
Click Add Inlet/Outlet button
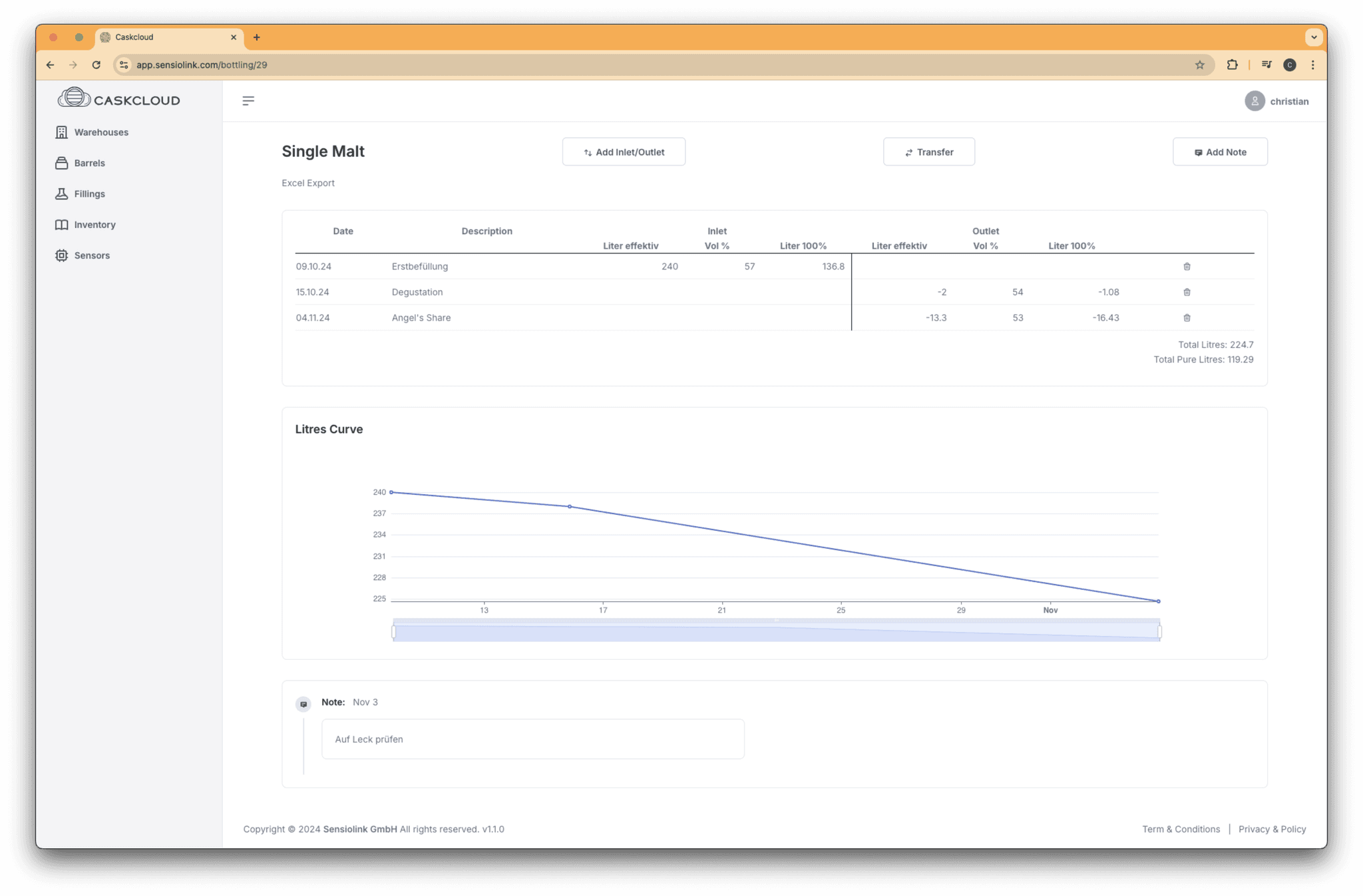point(624,152)
